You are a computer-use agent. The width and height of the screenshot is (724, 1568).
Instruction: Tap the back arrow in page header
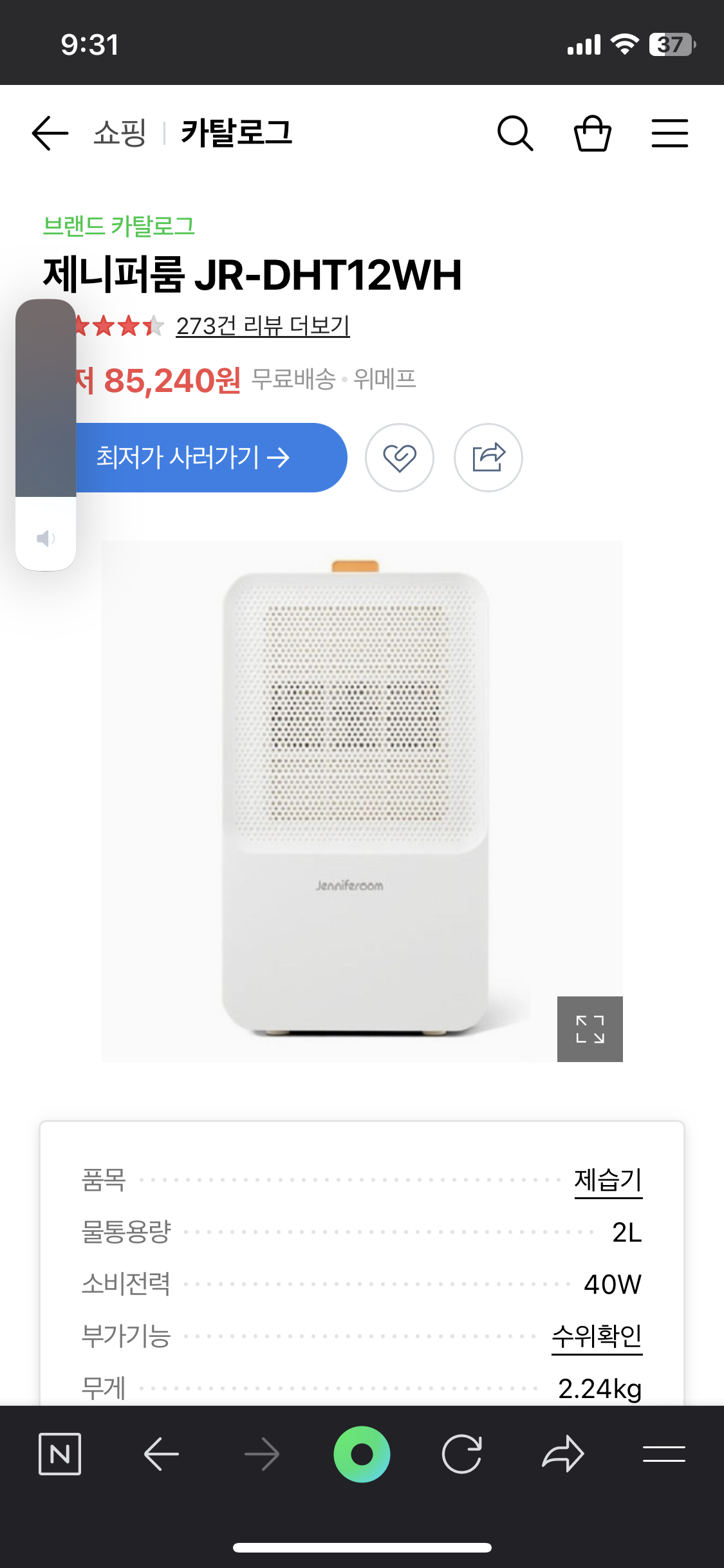point(50,133)
